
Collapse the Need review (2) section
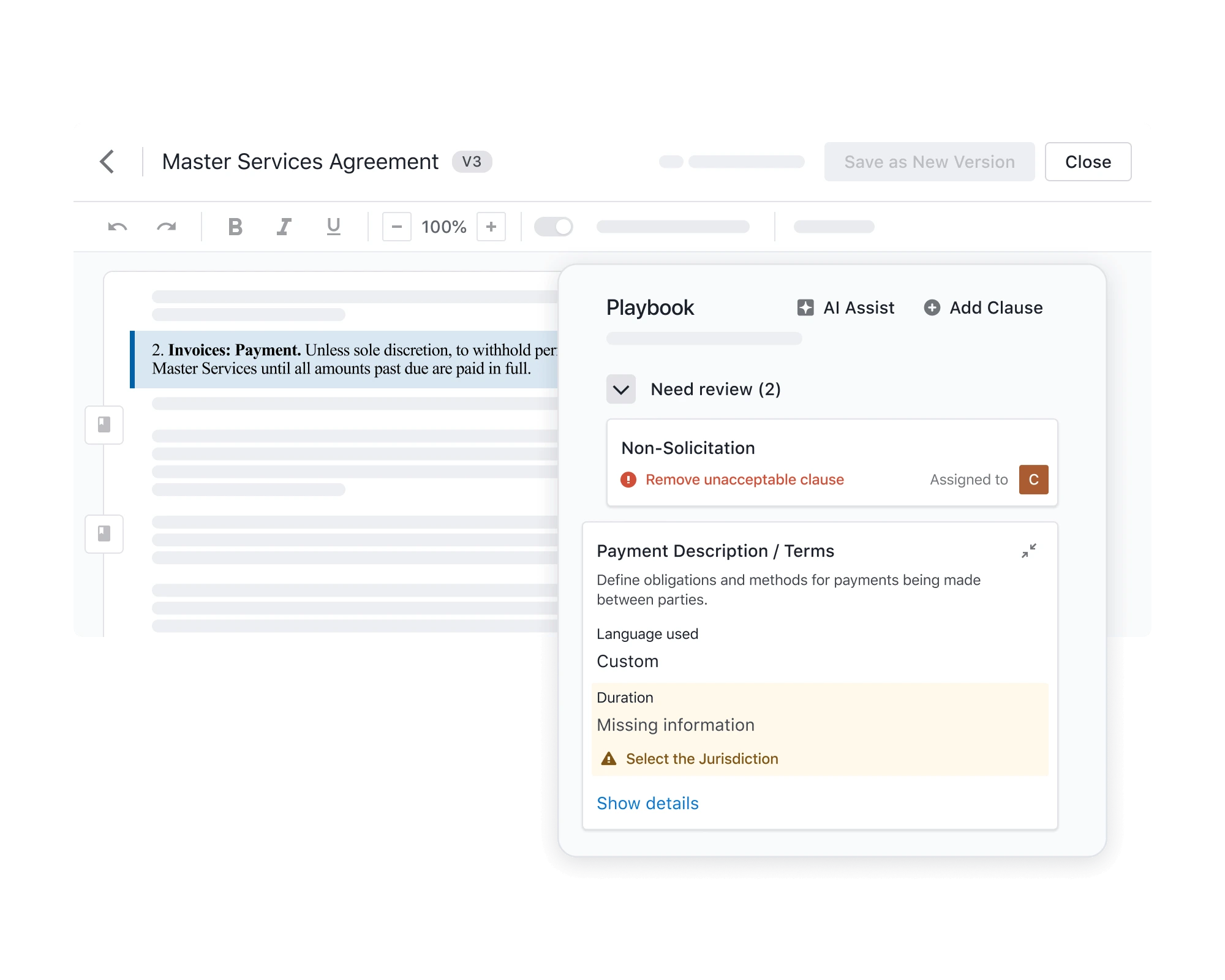tap(620, 389)
